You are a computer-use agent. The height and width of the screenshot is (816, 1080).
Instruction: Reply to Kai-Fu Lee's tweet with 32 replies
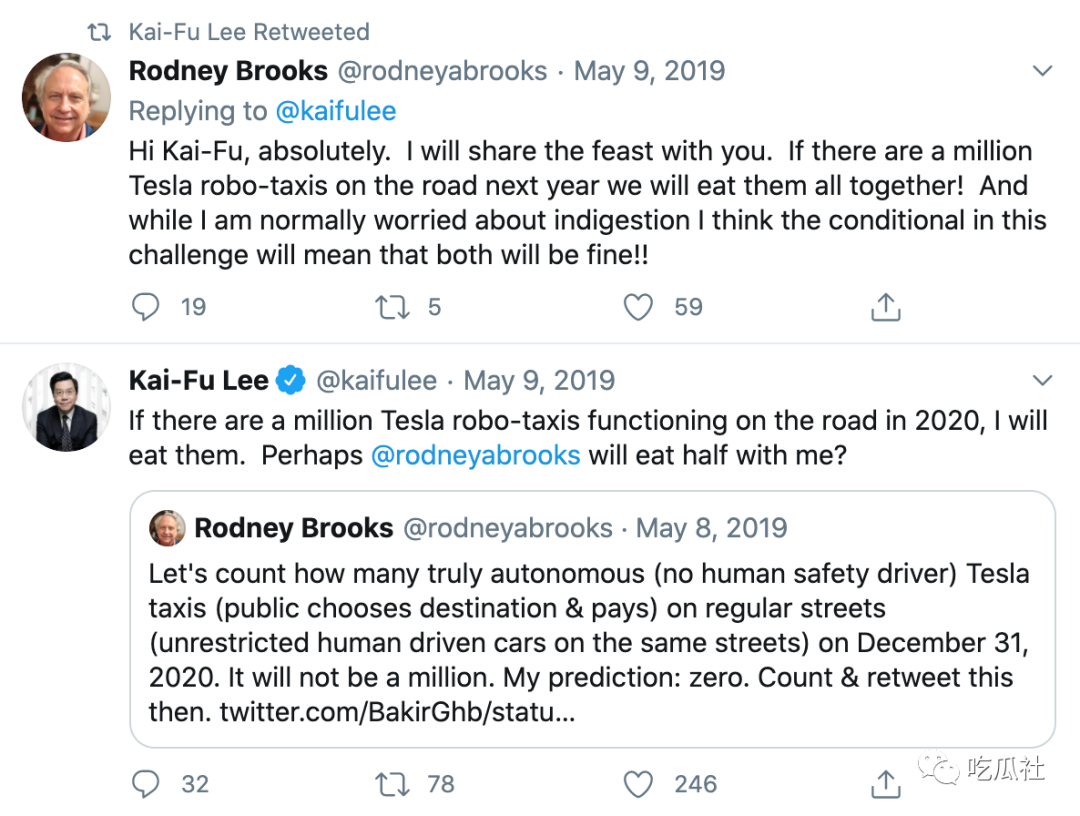[x=145, y=784]
